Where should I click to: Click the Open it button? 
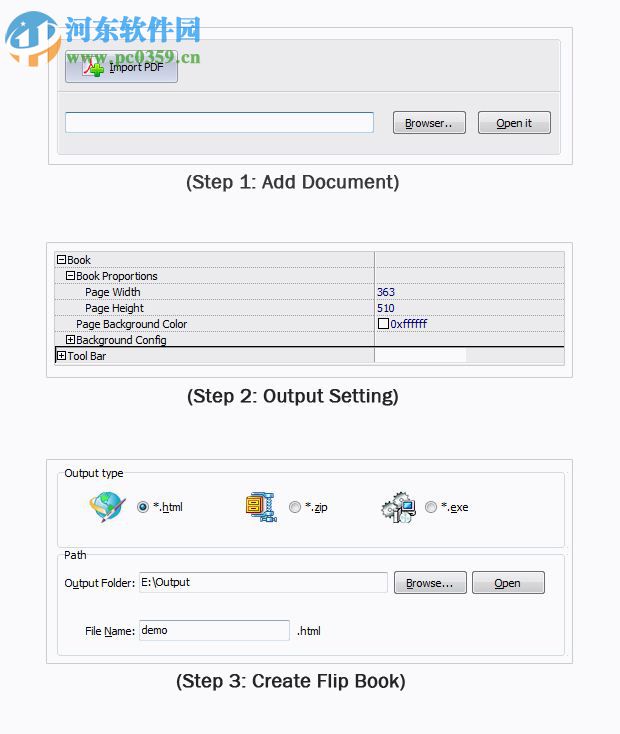click(514, 123)
